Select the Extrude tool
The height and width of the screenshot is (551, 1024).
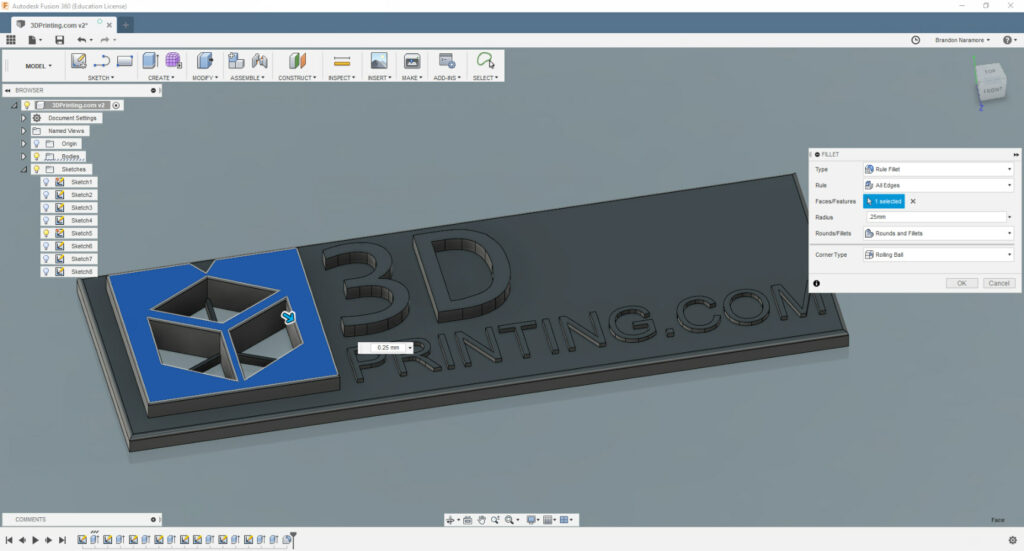point(150,61)
